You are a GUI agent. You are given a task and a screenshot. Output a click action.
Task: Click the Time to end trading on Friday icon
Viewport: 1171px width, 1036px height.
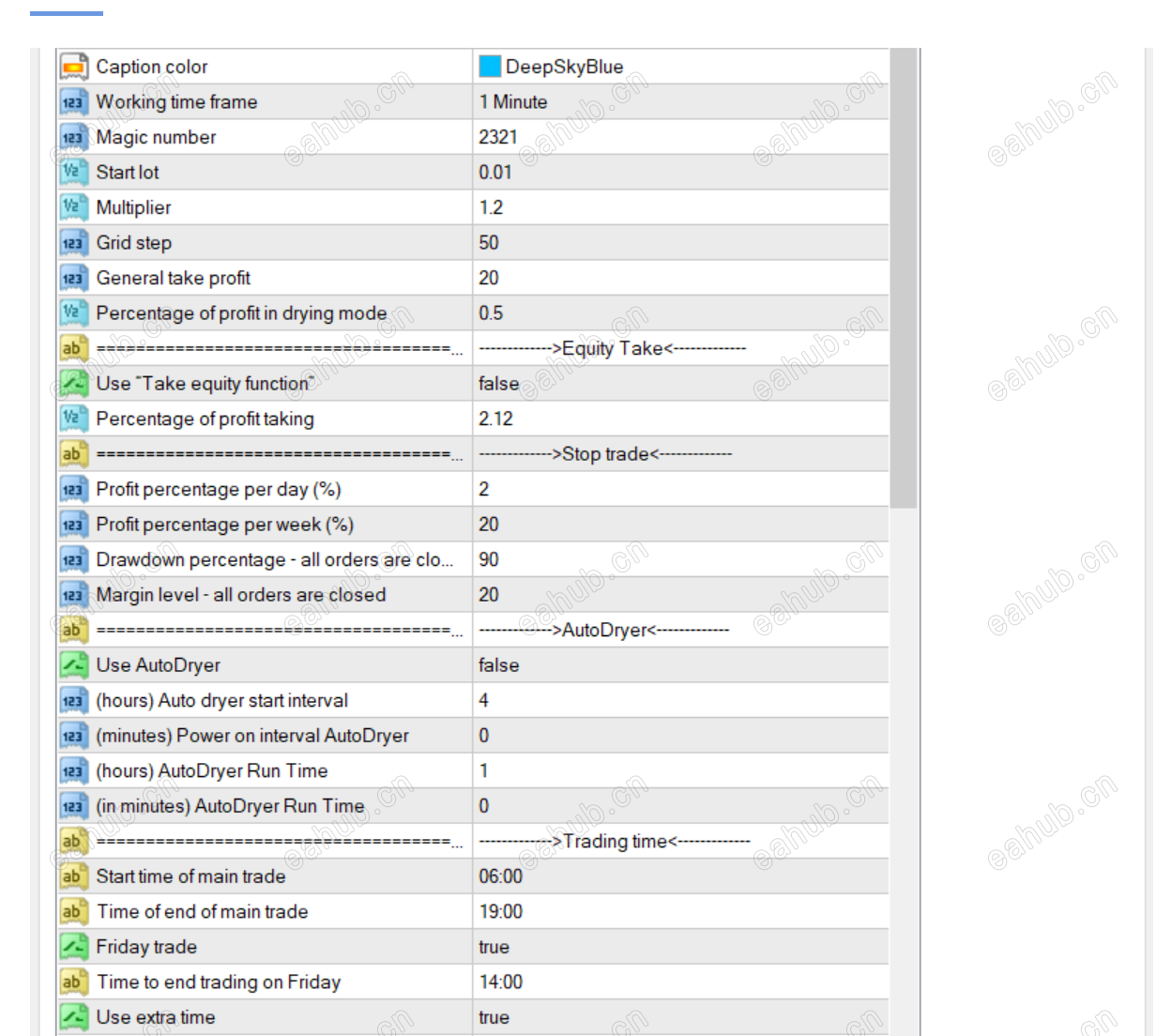[73, 982]
